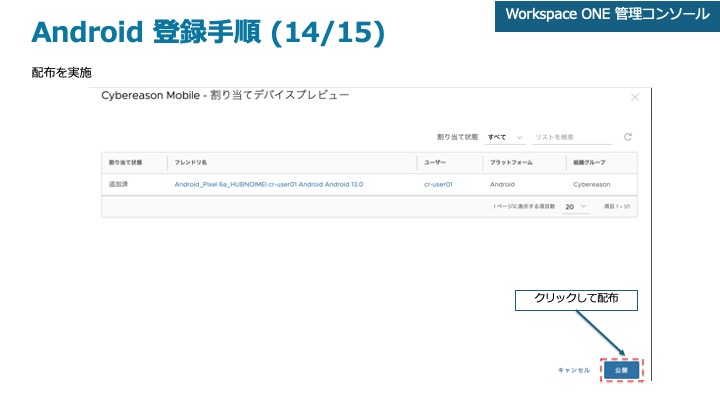This screenshot has width=720, height=405.
Task: Click the 公開 publish button
Action: 621,370
